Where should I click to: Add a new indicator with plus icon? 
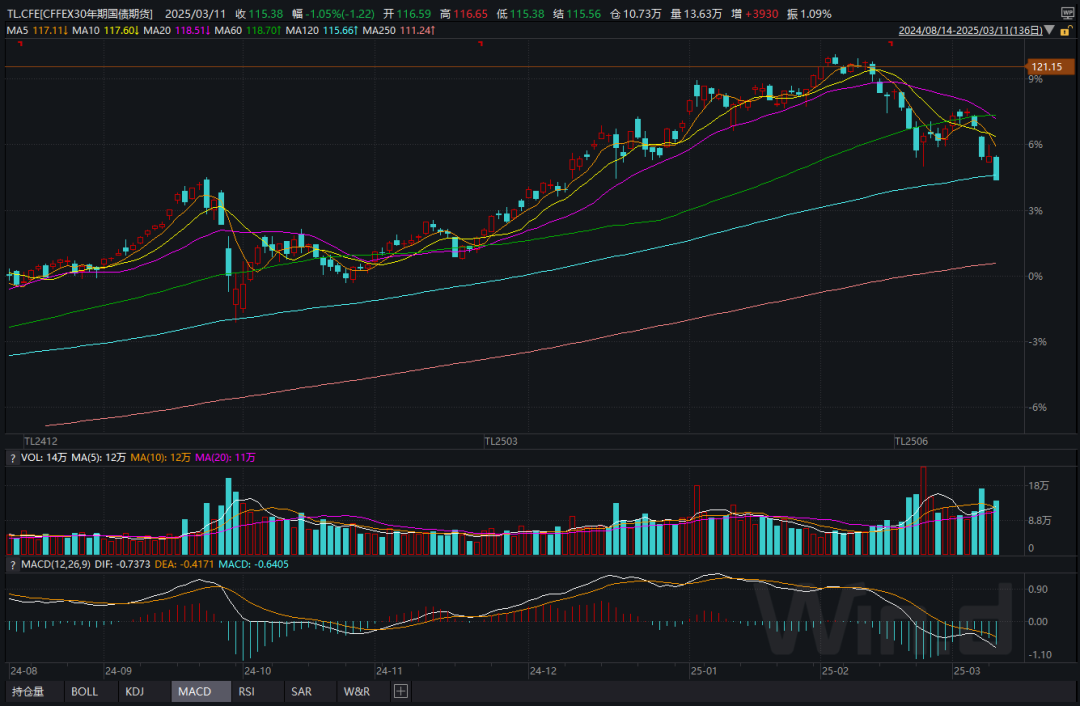pos(400,691)
